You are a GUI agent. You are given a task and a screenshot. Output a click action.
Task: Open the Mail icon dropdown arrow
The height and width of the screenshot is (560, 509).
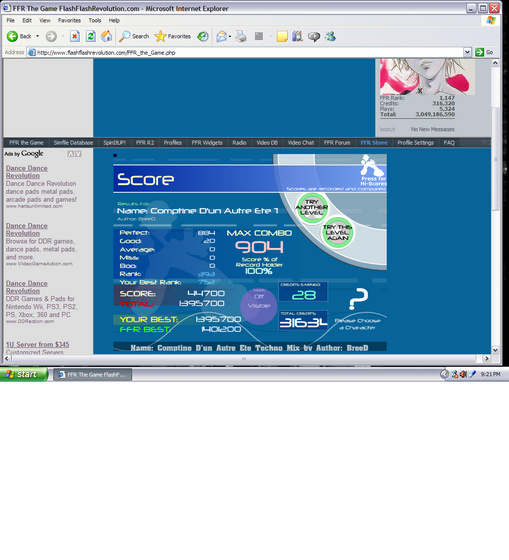tap(230, 36)
